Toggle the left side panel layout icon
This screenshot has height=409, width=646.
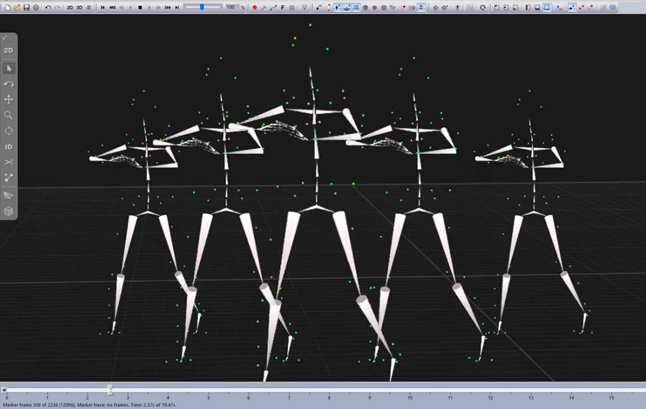tap(528, 7)
